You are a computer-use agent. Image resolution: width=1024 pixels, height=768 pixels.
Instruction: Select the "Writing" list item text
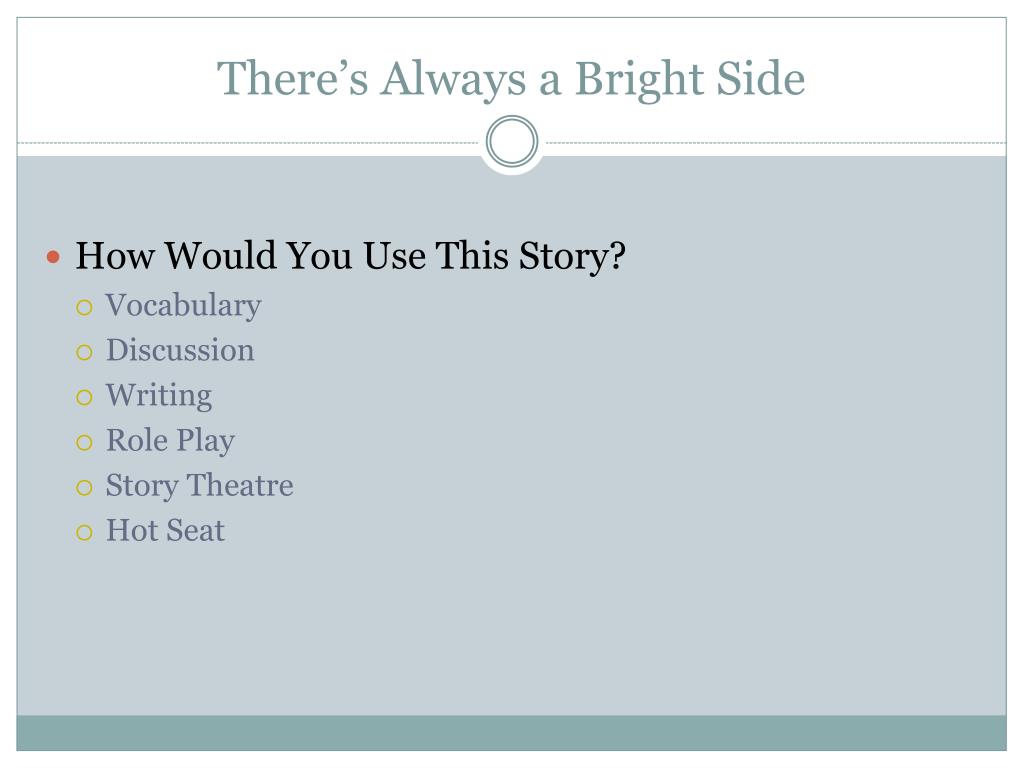(x=159, y=396)
